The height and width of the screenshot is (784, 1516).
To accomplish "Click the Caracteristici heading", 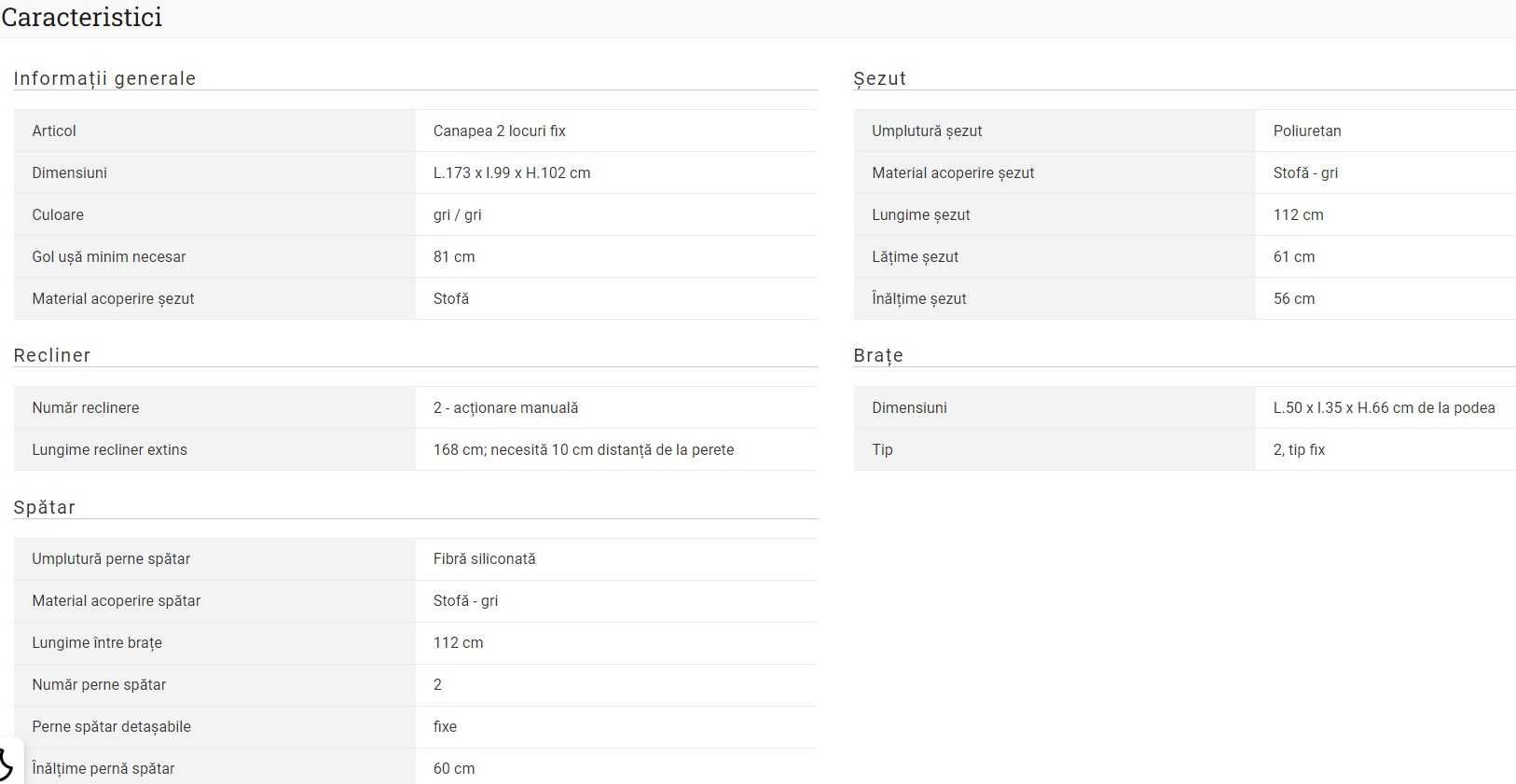I will tap(82, 18).
